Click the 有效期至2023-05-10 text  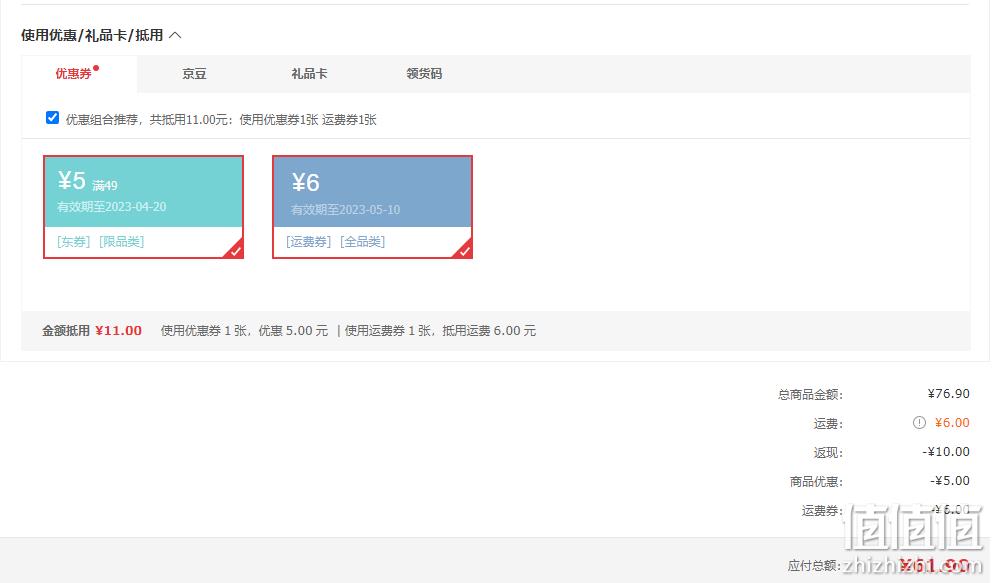coord(345,210)
